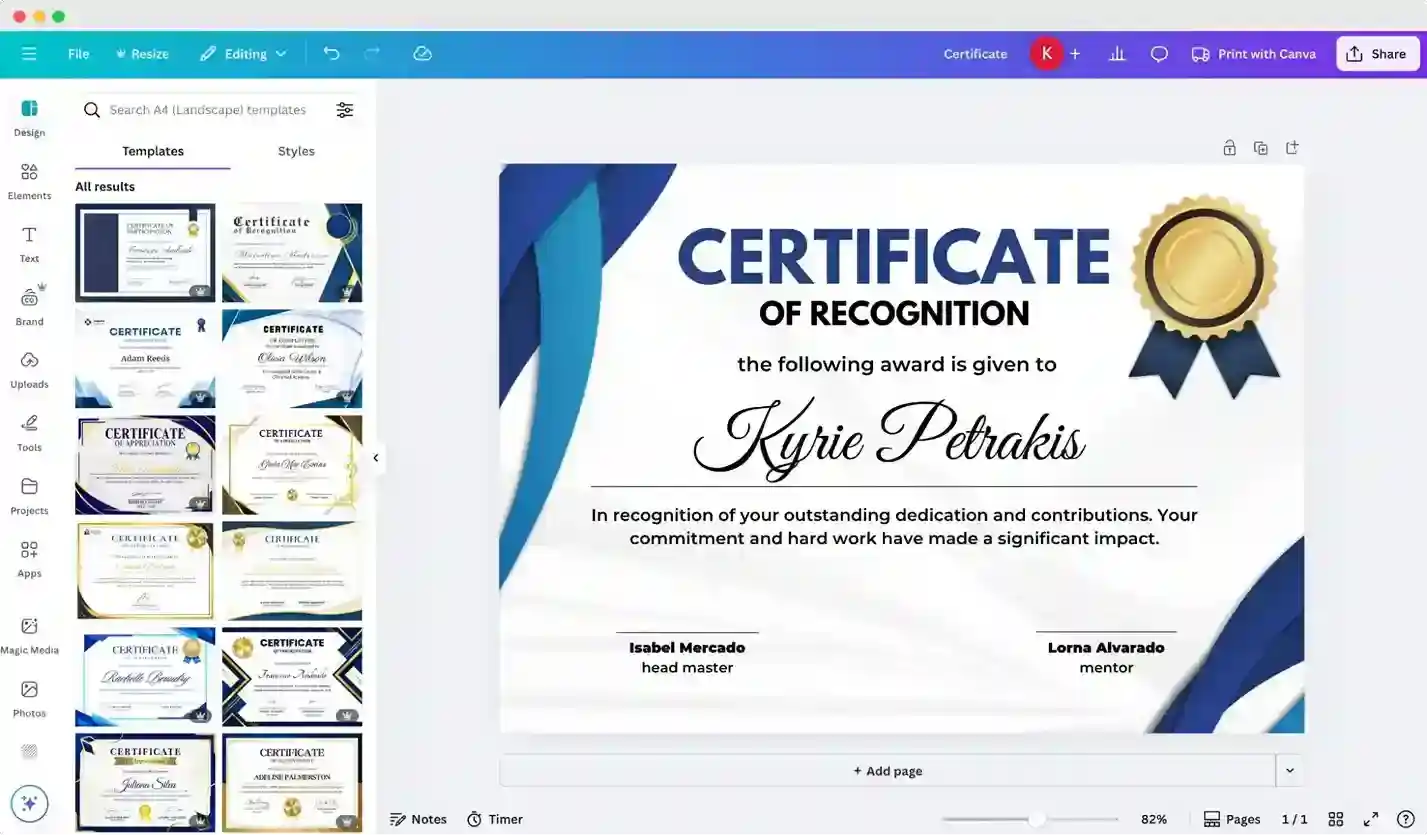Open the Magic Media panel
Image resolution: width=1427 pixels, height=835 pixels.
pyautogui.click(x=29, y=634)
